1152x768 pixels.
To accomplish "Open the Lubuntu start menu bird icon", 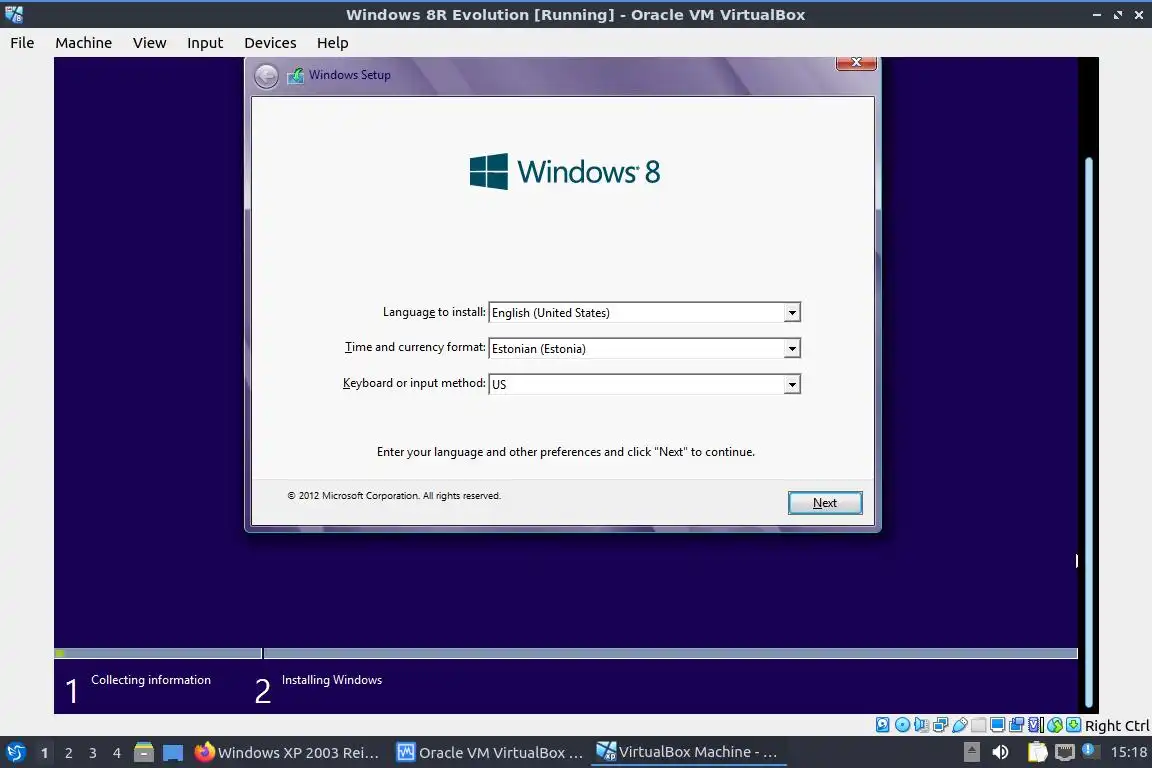I will pyautogui.click(x=15, y=753).
